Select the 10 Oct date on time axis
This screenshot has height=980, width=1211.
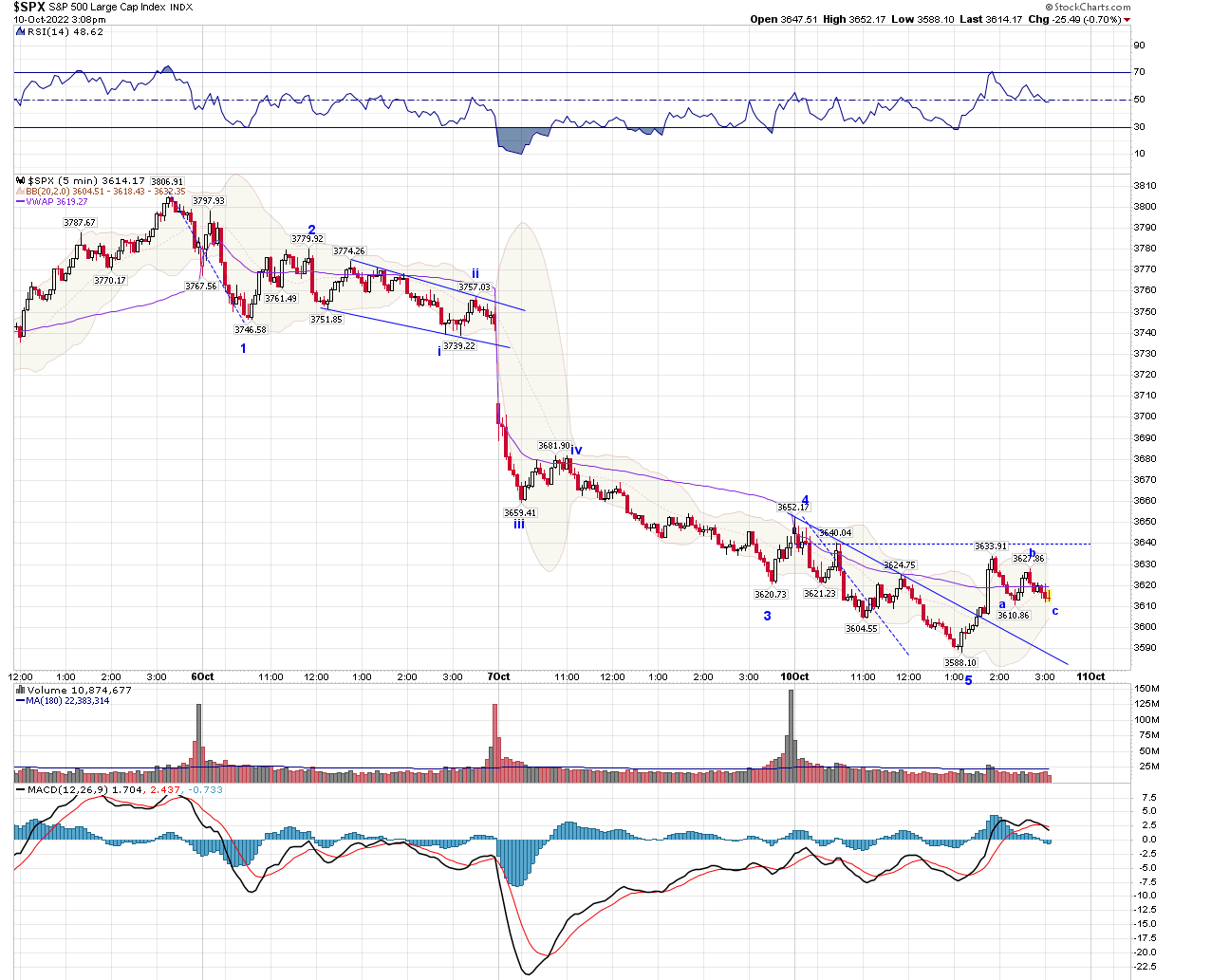tap(794, 676)
